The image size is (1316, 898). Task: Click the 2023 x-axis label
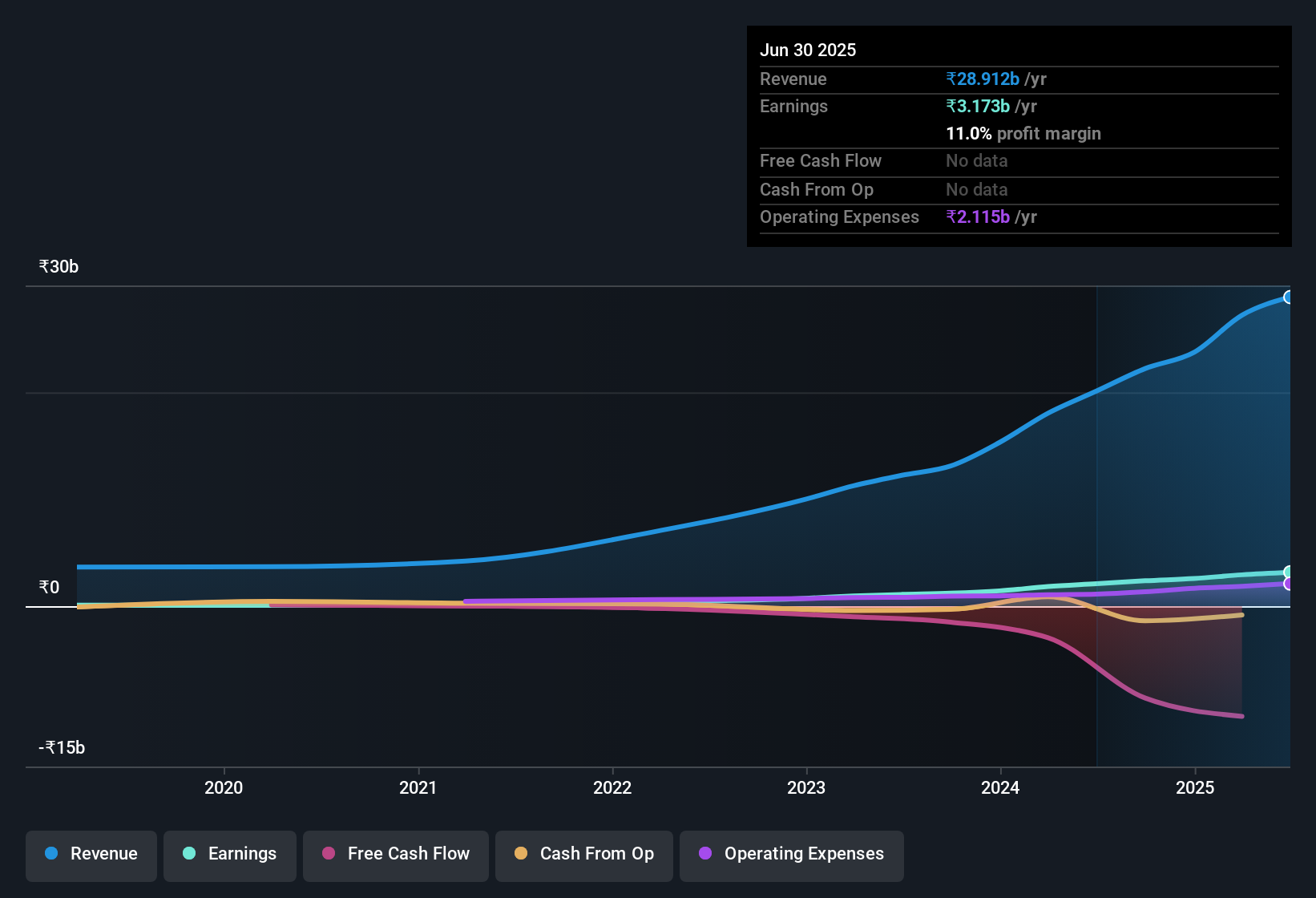[806, 788]
